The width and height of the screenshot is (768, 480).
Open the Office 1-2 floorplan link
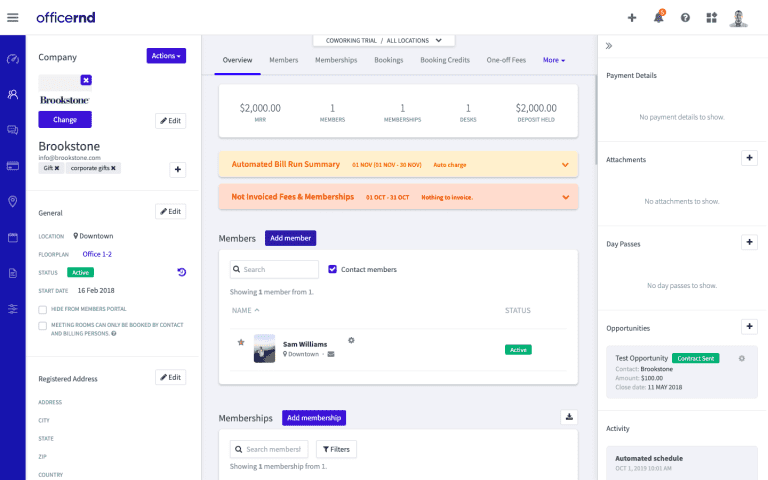(x=97, y=254)
